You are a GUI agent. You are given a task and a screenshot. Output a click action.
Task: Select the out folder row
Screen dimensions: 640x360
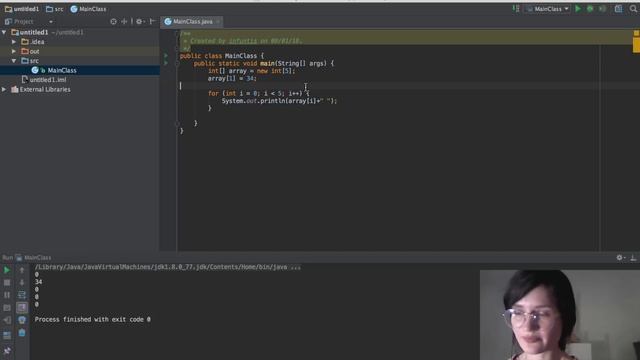coord(80,51)
